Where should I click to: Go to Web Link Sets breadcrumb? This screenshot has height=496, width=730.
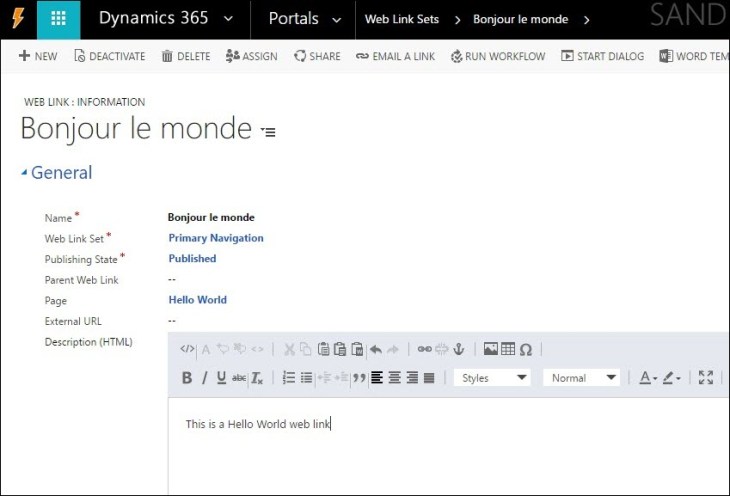coord(402,19)
